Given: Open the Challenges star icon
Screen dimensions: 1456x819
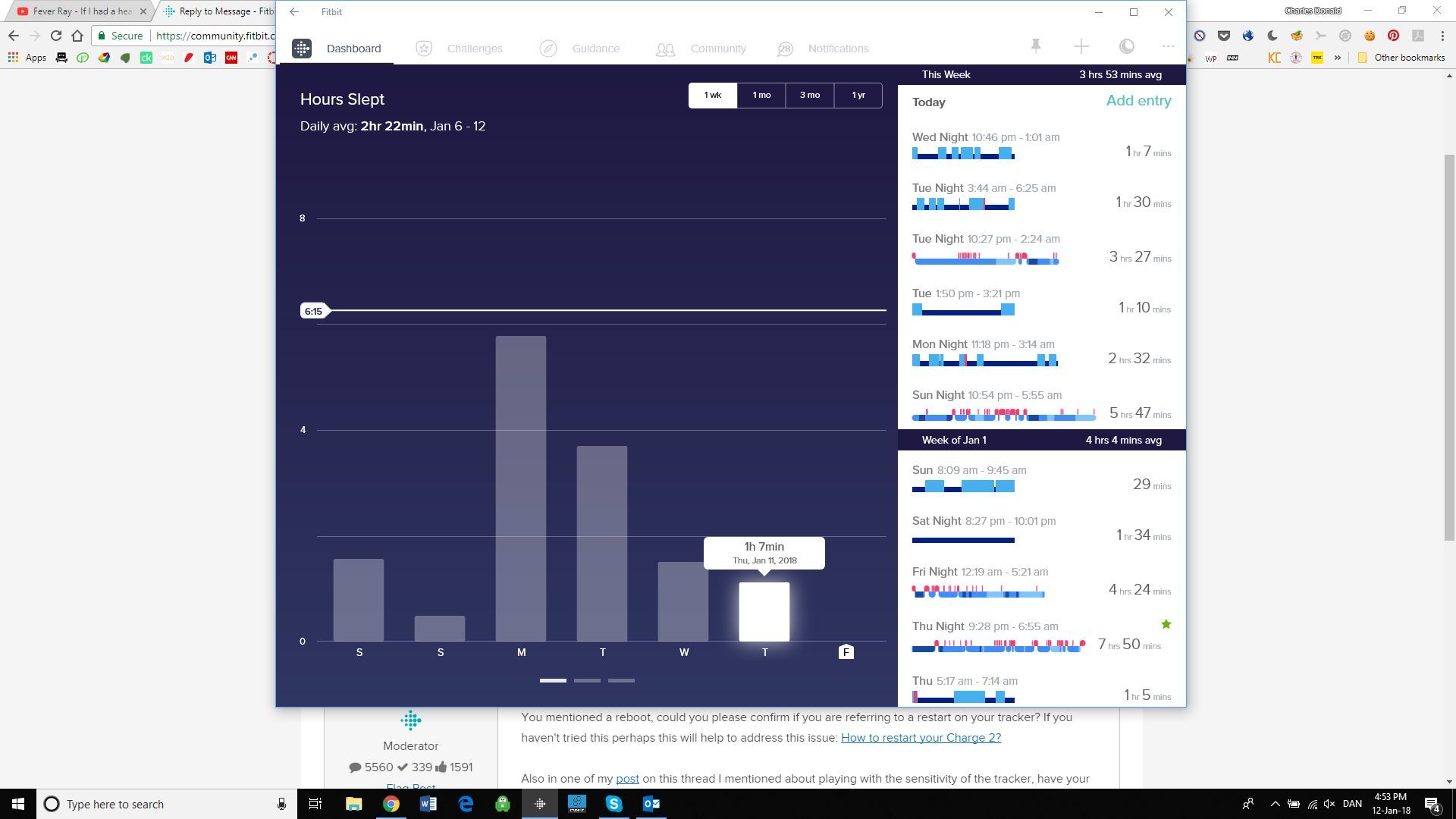Looking at the screenshot, I should (424, 49).
